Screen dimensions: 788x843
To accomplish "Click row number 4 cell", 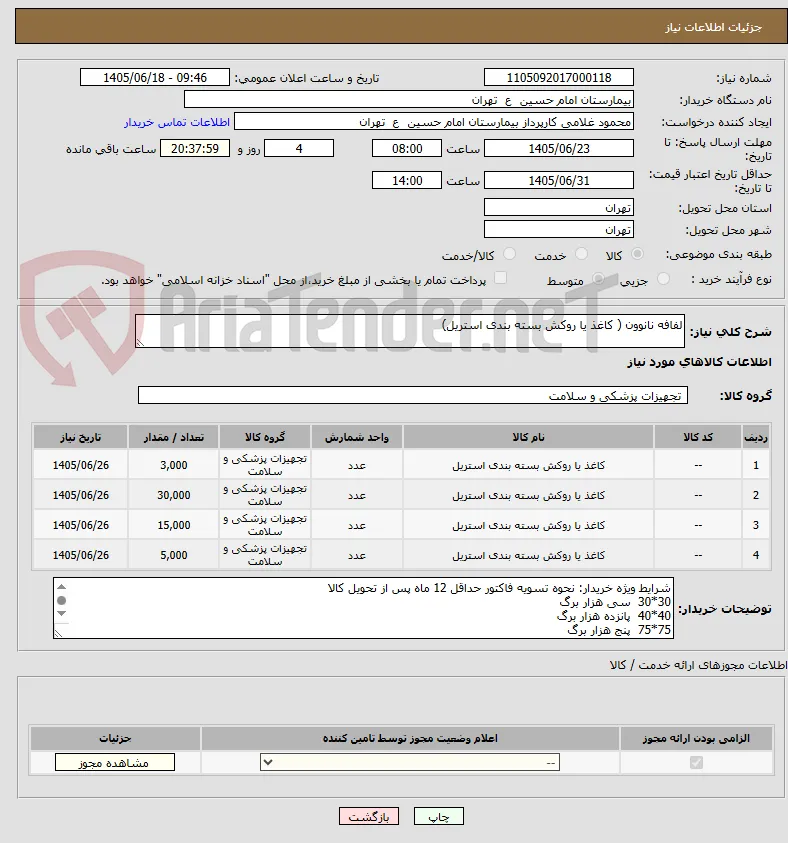I will click(x=756, y=555).
